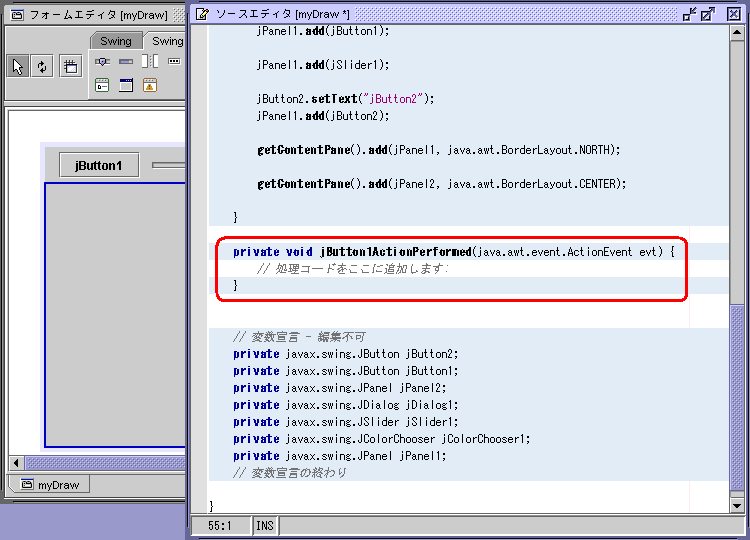
Task: Click the Japanese comment inside jButton1ActionPerformed
Action: coord(353,269)
